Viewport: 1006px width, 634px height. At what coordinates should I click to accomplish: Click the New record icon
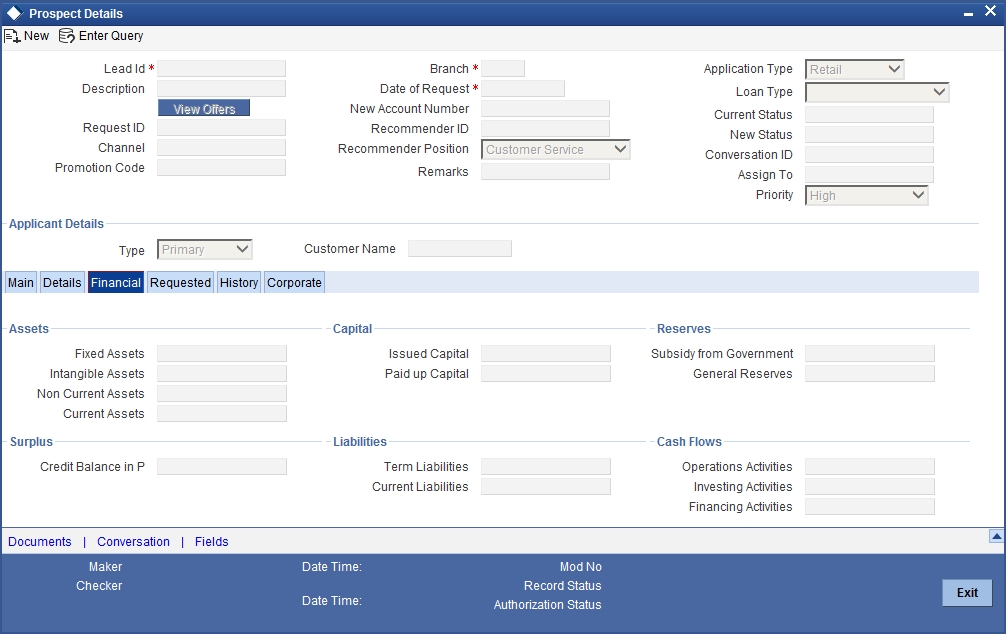pyautogui.click(x=12, y=36)
